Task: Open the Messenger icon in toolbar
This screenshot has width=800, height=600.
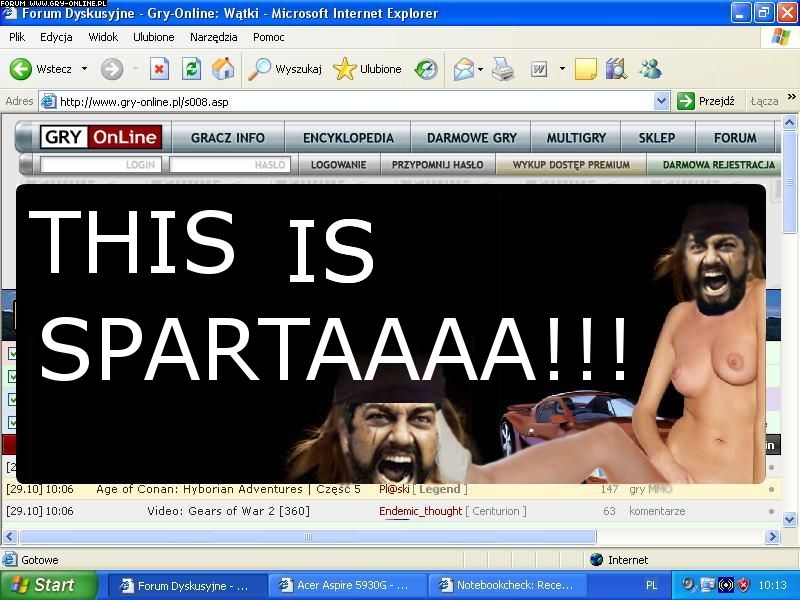Action: [650, 69]
